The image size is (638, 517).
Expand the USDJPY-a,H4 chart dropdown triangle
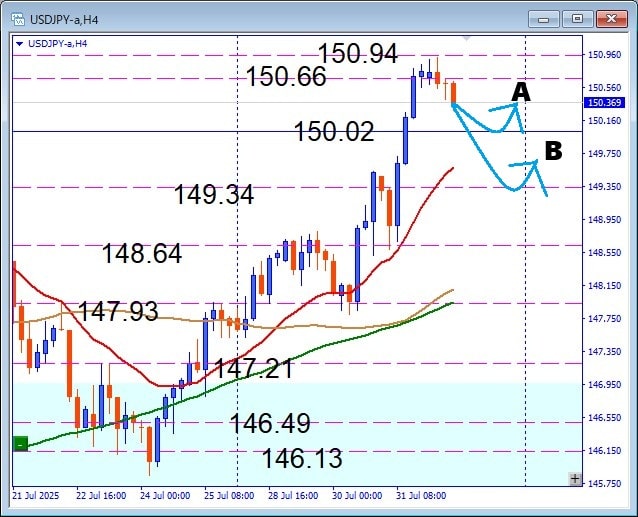pos(19,44)
